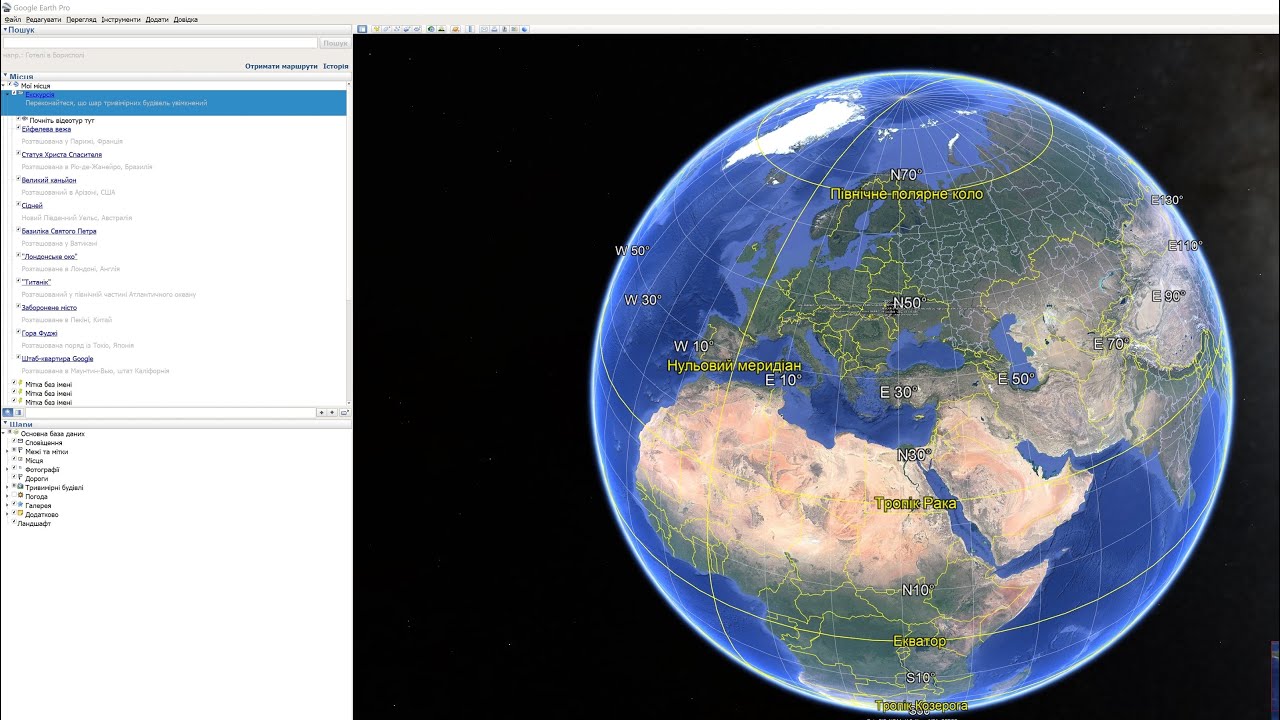The width and height of the screenshot is (1280, 720).
Task: Open the Історія search history link
Action: (336, 66)
